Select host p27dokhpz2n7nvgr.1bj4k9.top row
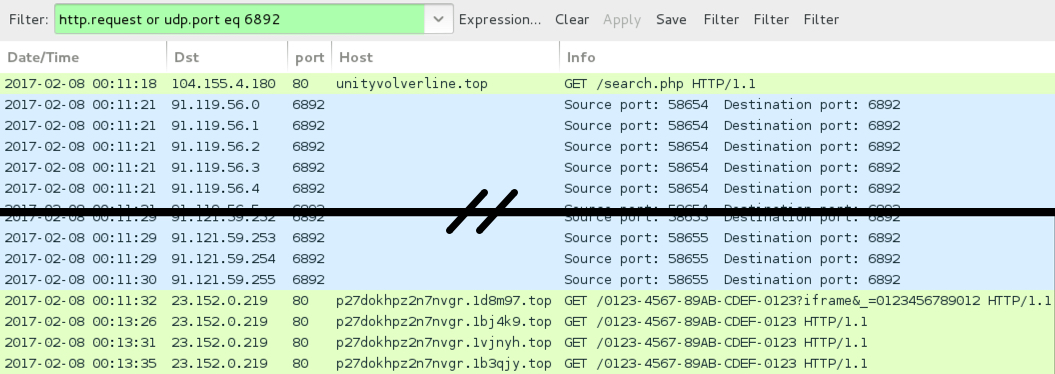The width and height of the screenshot is (1055, 374). click(528, 322)
